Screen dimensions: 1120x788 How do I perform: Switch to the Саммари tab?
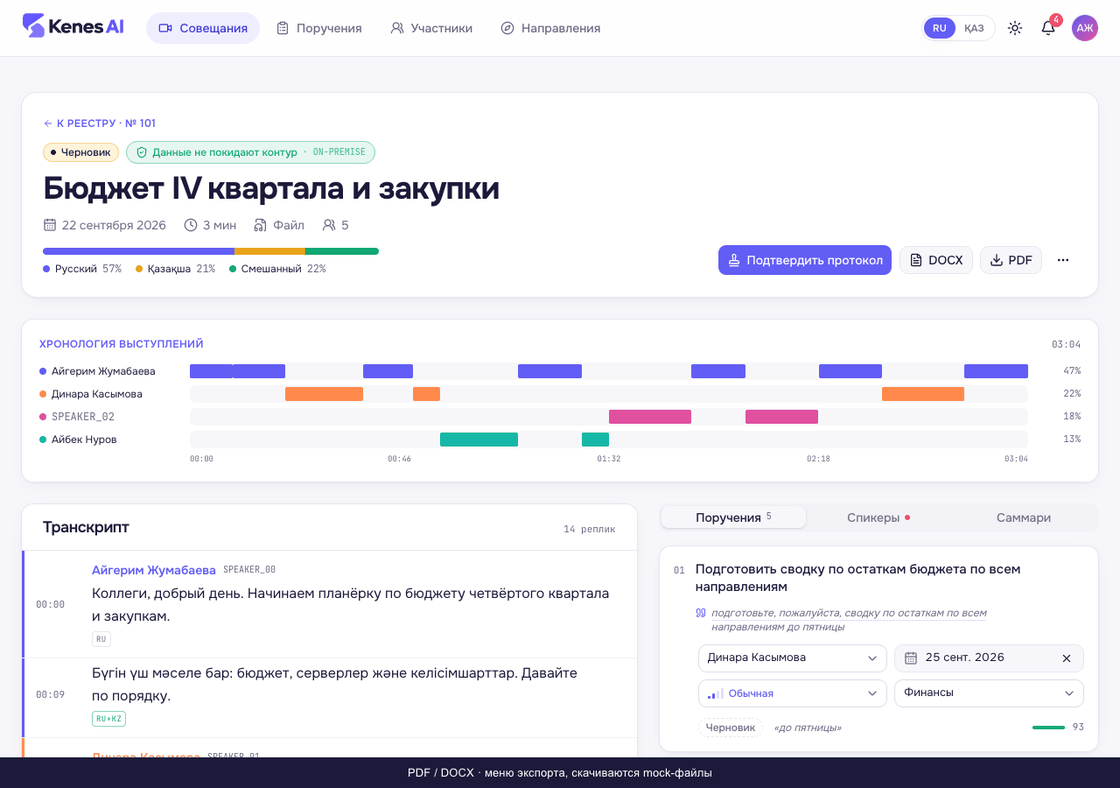pos(1023,517)
